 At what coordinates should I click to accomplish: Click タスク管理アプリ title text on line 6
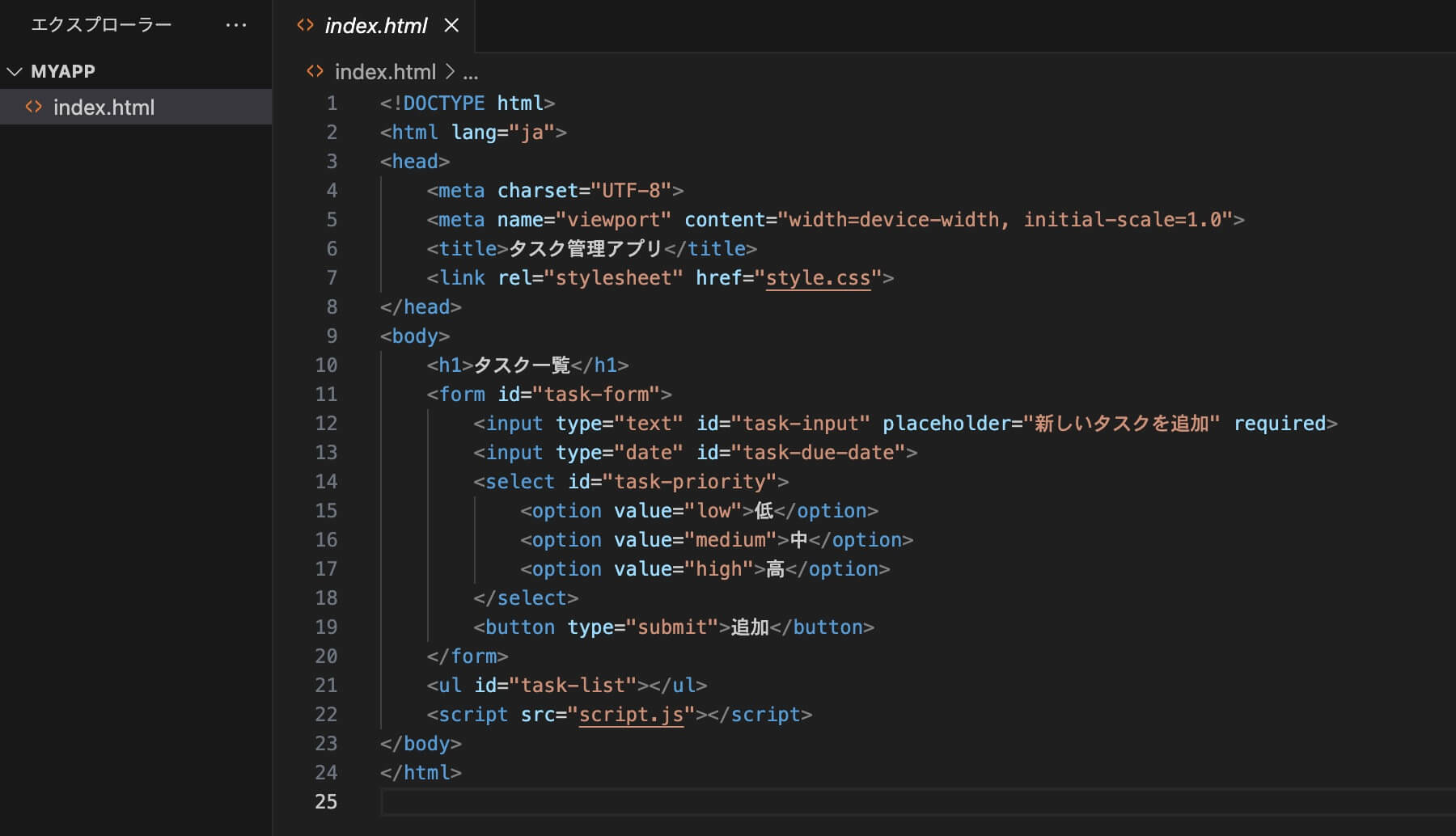(x=585, y=249)
